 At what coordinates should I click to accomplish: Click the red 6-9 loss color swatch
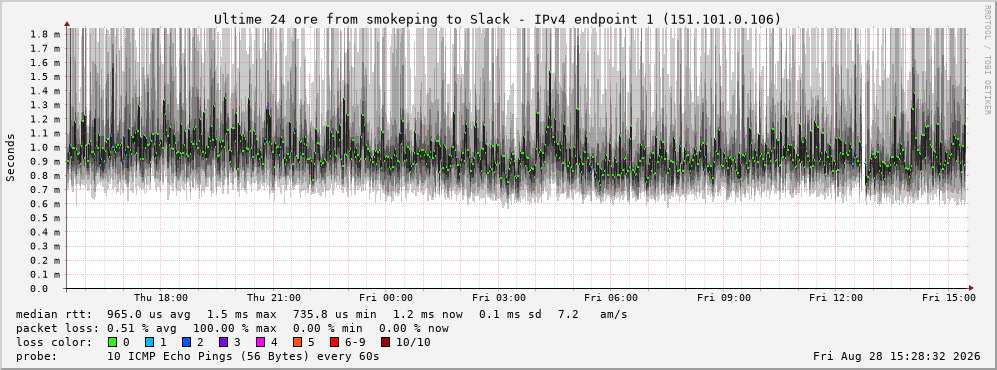[x=334, y=342]
